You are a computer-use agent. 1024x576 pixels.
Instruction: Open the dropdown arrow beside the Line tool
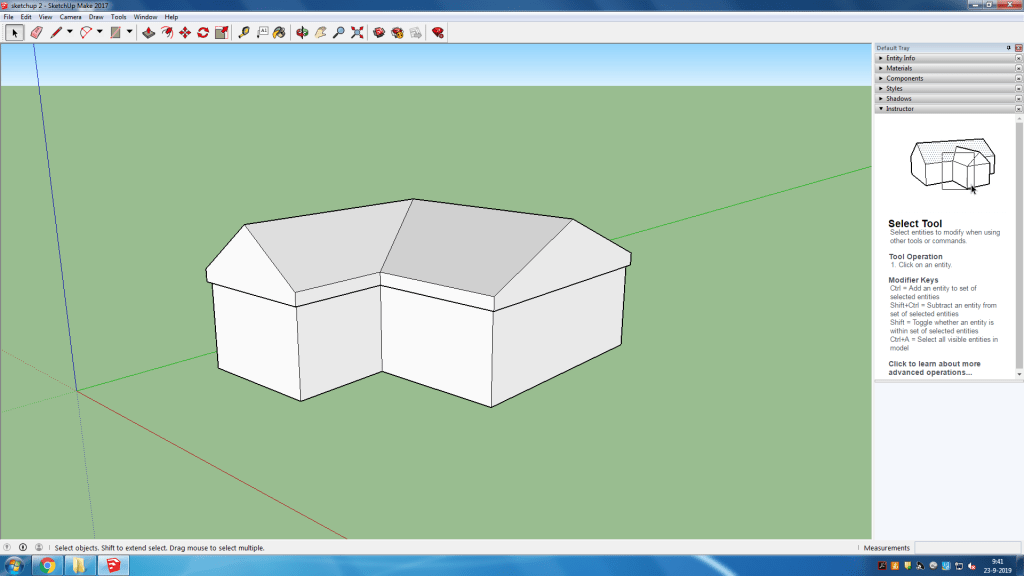pos(69,33)
